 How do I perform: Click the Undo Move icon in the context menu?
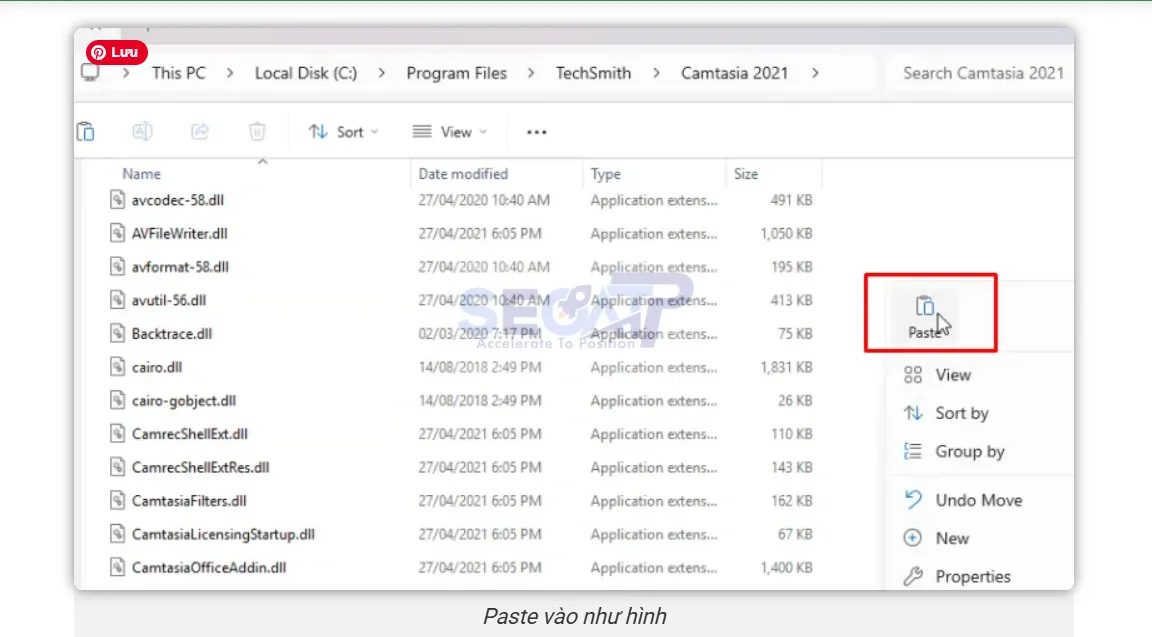(911, 500)
